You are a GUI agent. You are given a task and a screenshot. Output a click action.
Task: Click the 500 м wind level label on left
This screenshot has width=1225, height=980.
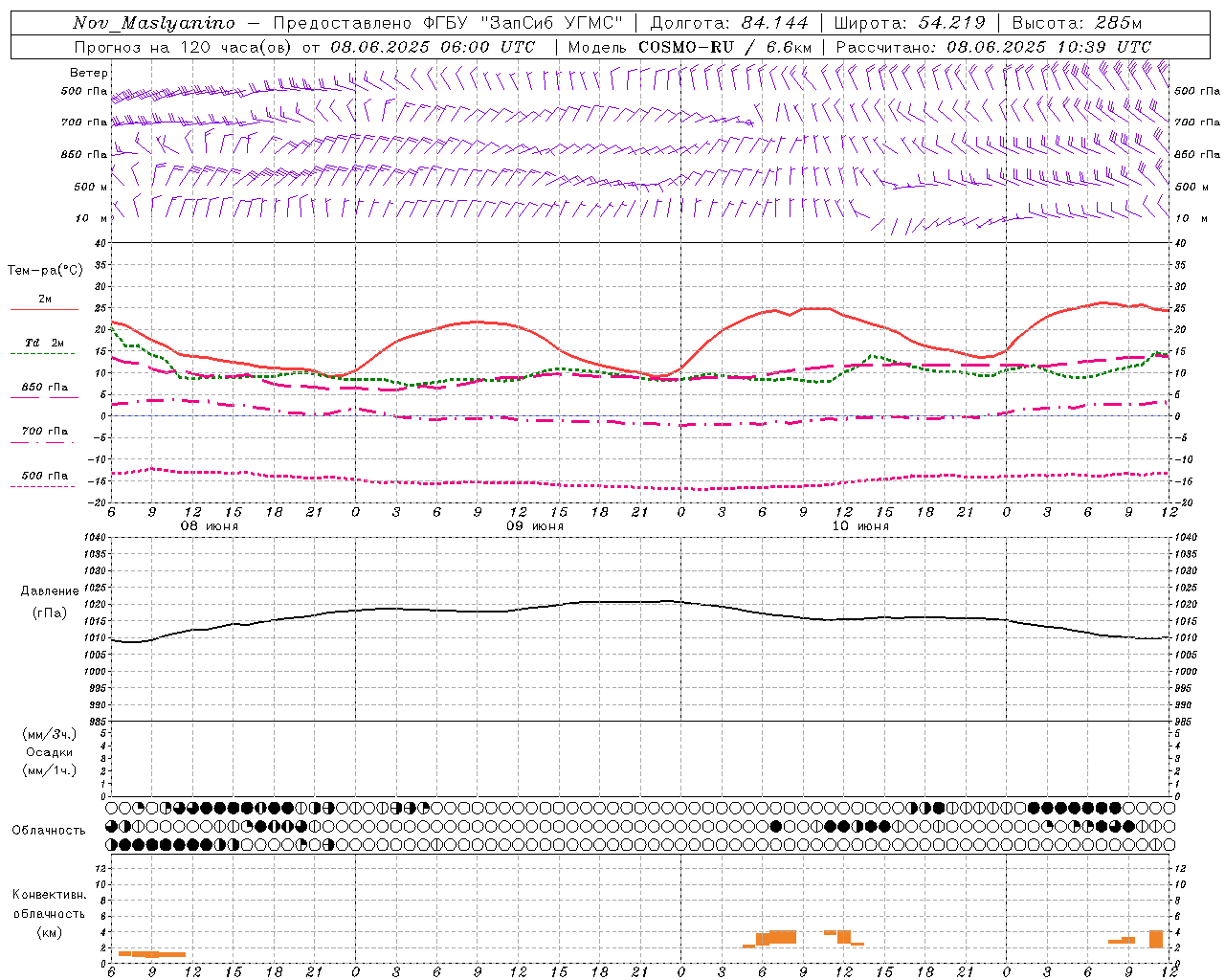[x=91, y=187]
